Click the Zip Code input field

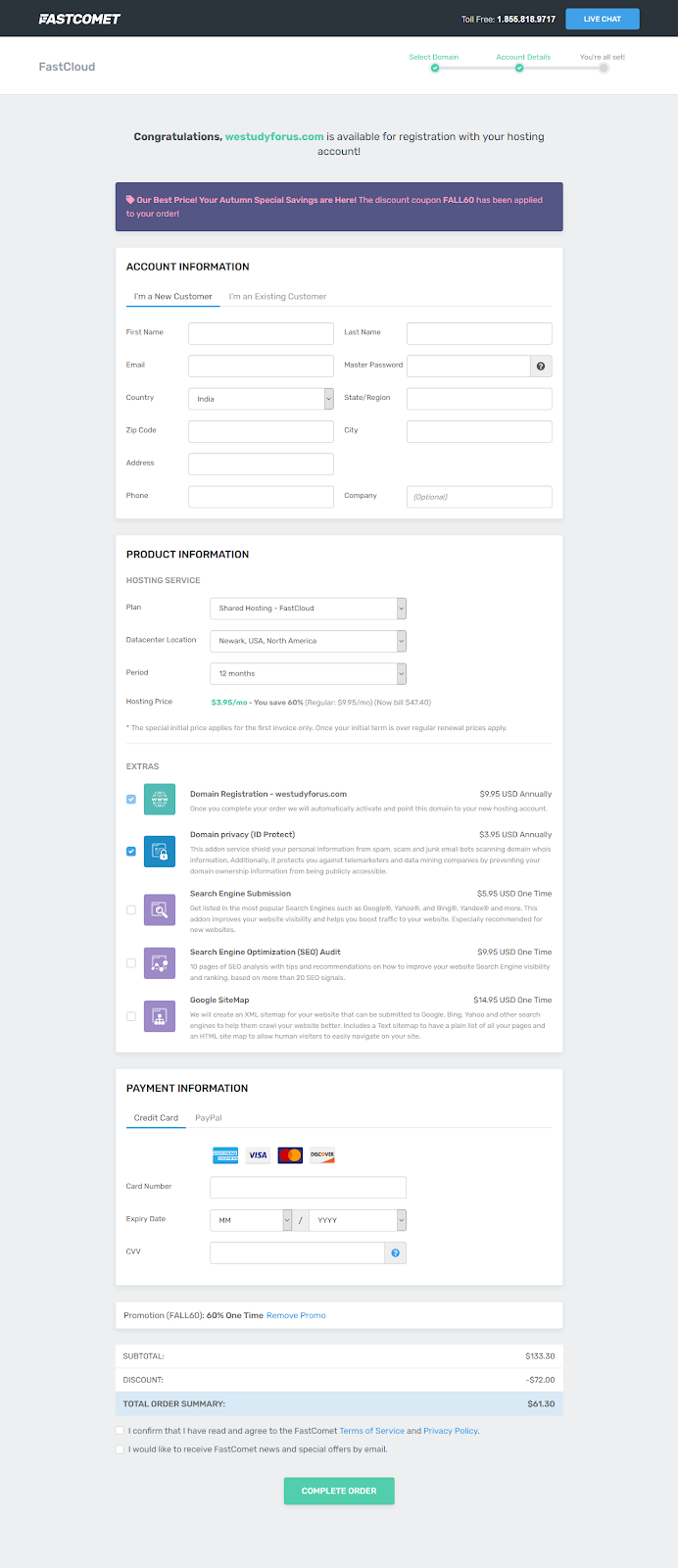[x=262, y=431]
